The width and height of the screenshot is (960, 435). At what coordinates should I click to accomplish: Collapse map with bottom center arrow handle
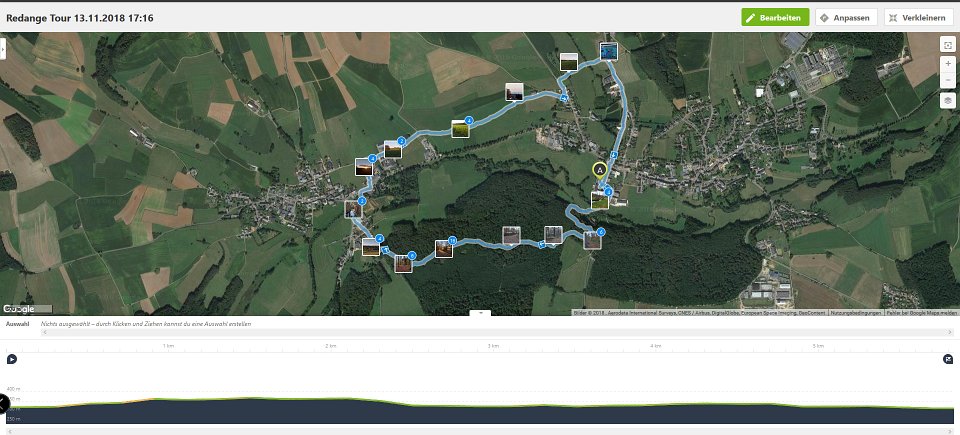[x=480, y=312]
